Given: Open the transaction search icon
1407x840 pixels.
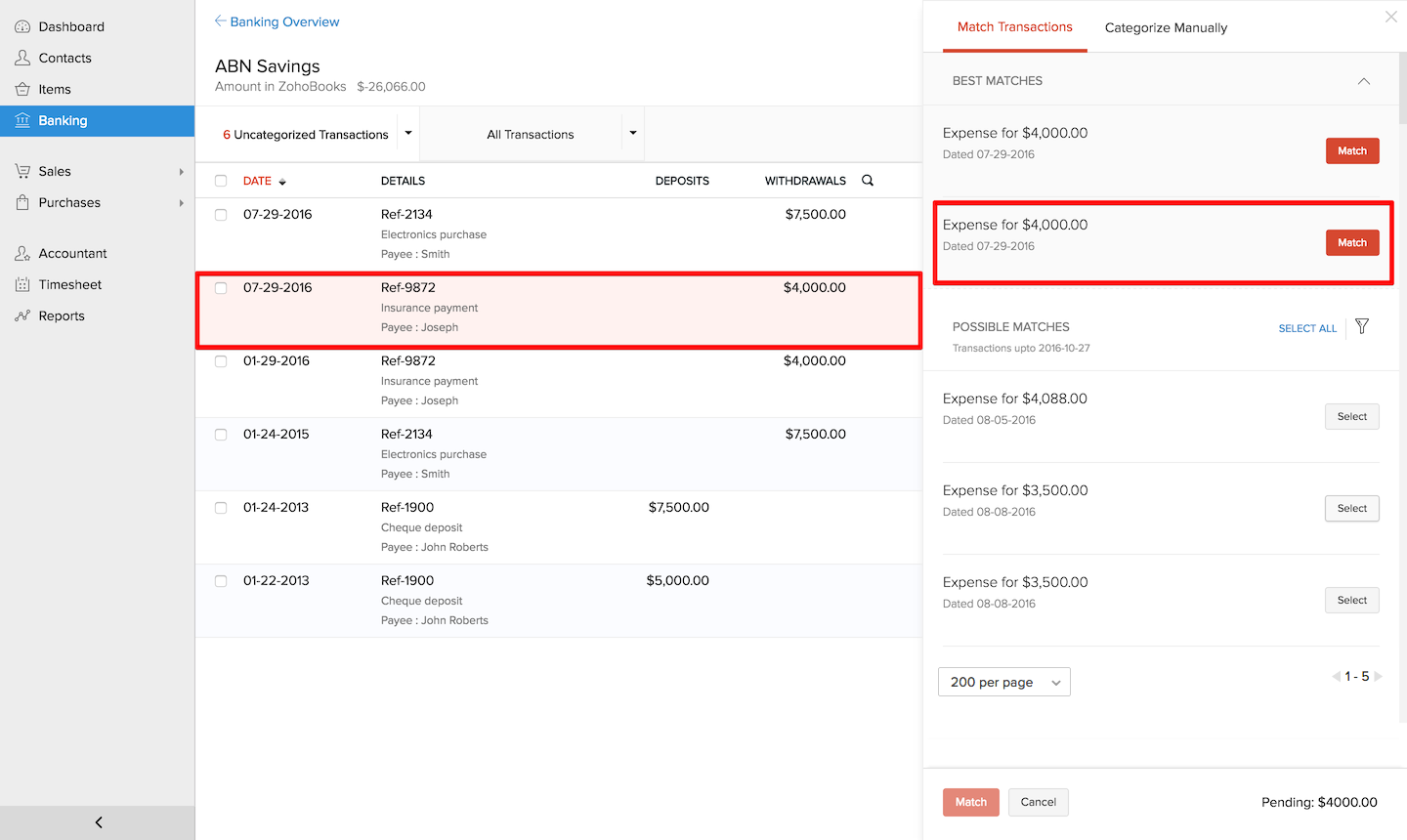Looking at the screenshot, I should pos(869,181).
